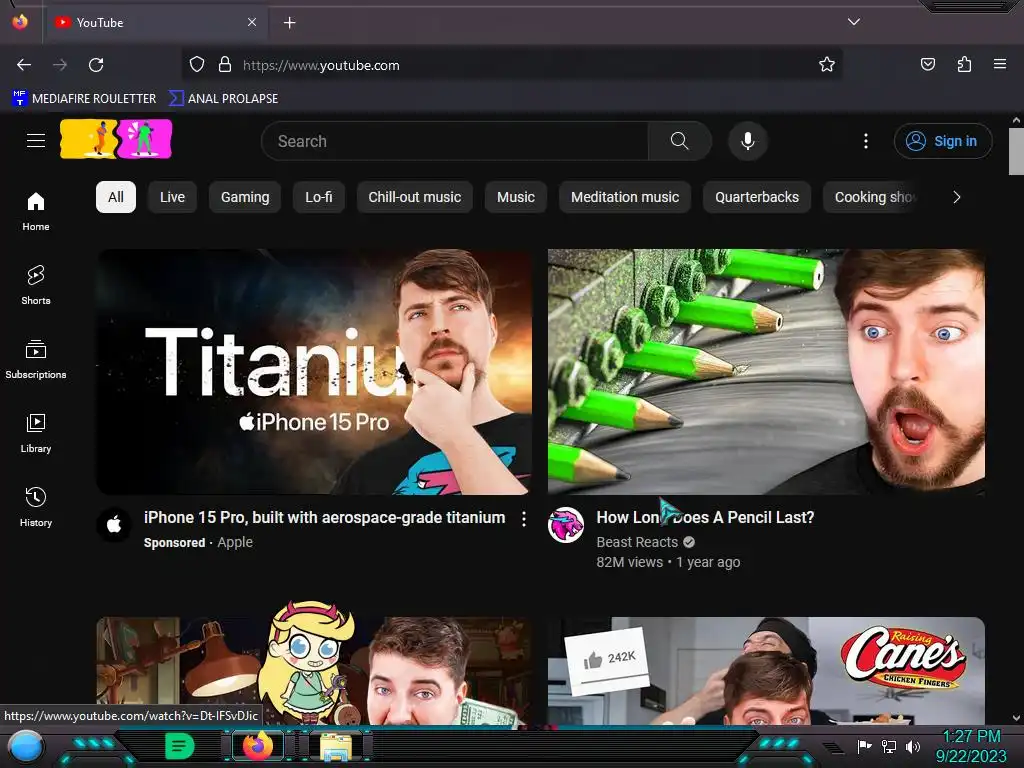Open the second bookmarks toolbar item
This screenshot has height=768, width=1024.
click(x=224, y=99)
